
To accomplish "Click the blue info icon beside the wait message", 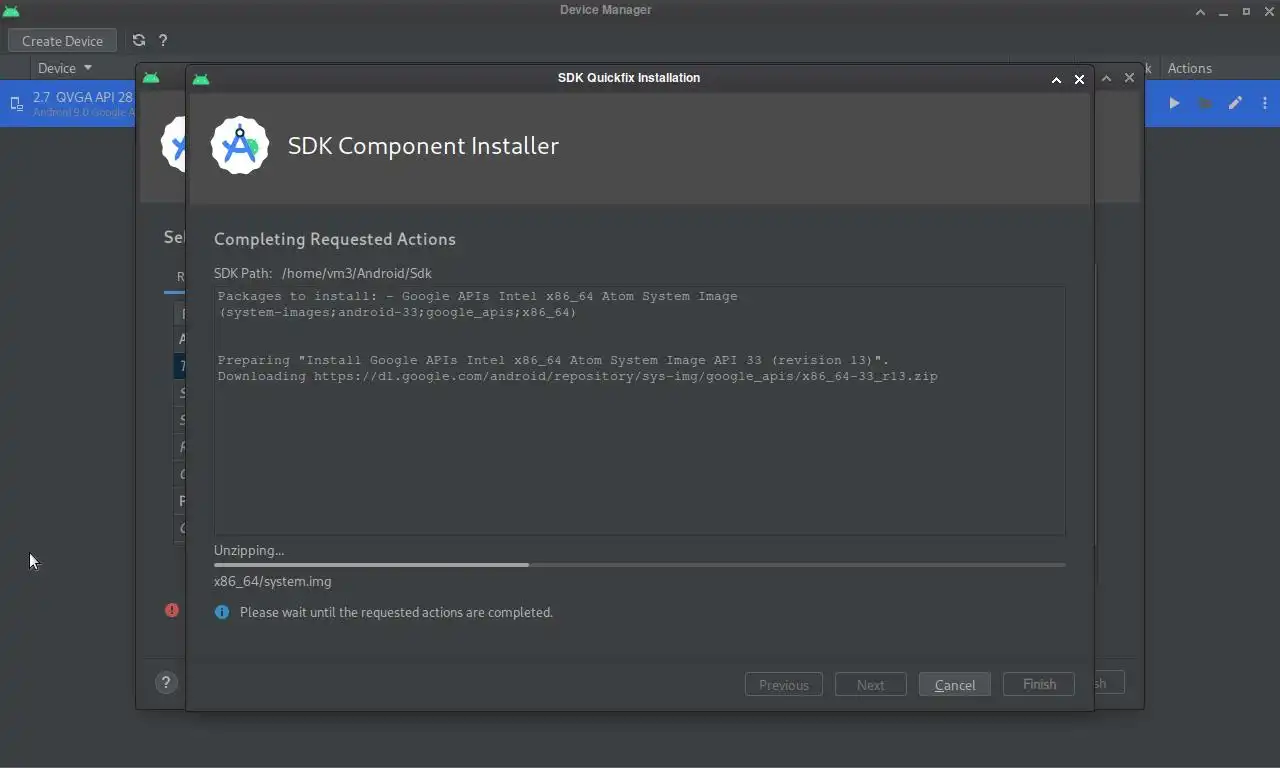I will coord(222,612).
